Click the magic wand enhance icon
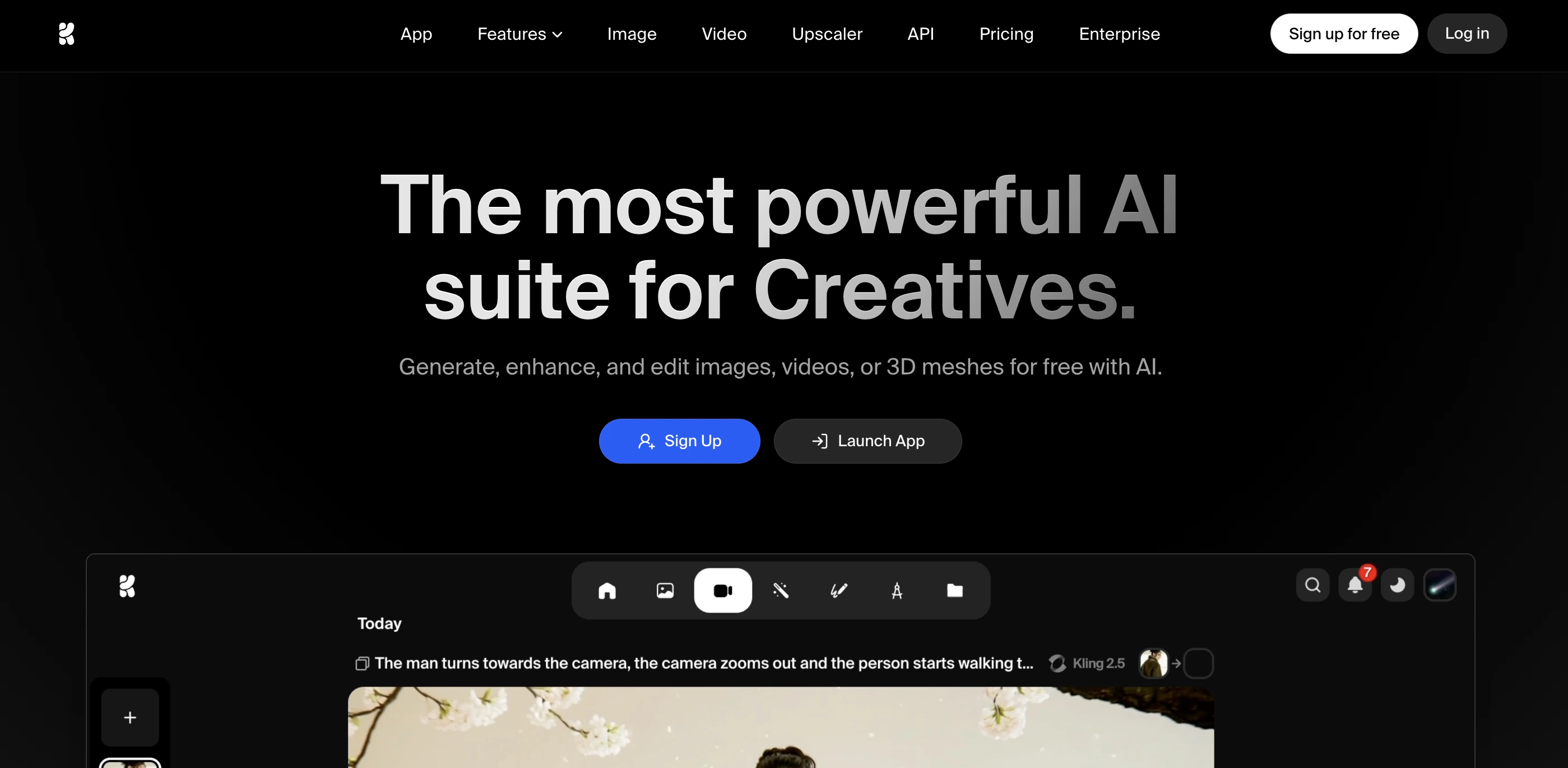This screenshot has width=1568, height=768. [x=781, y=590]
